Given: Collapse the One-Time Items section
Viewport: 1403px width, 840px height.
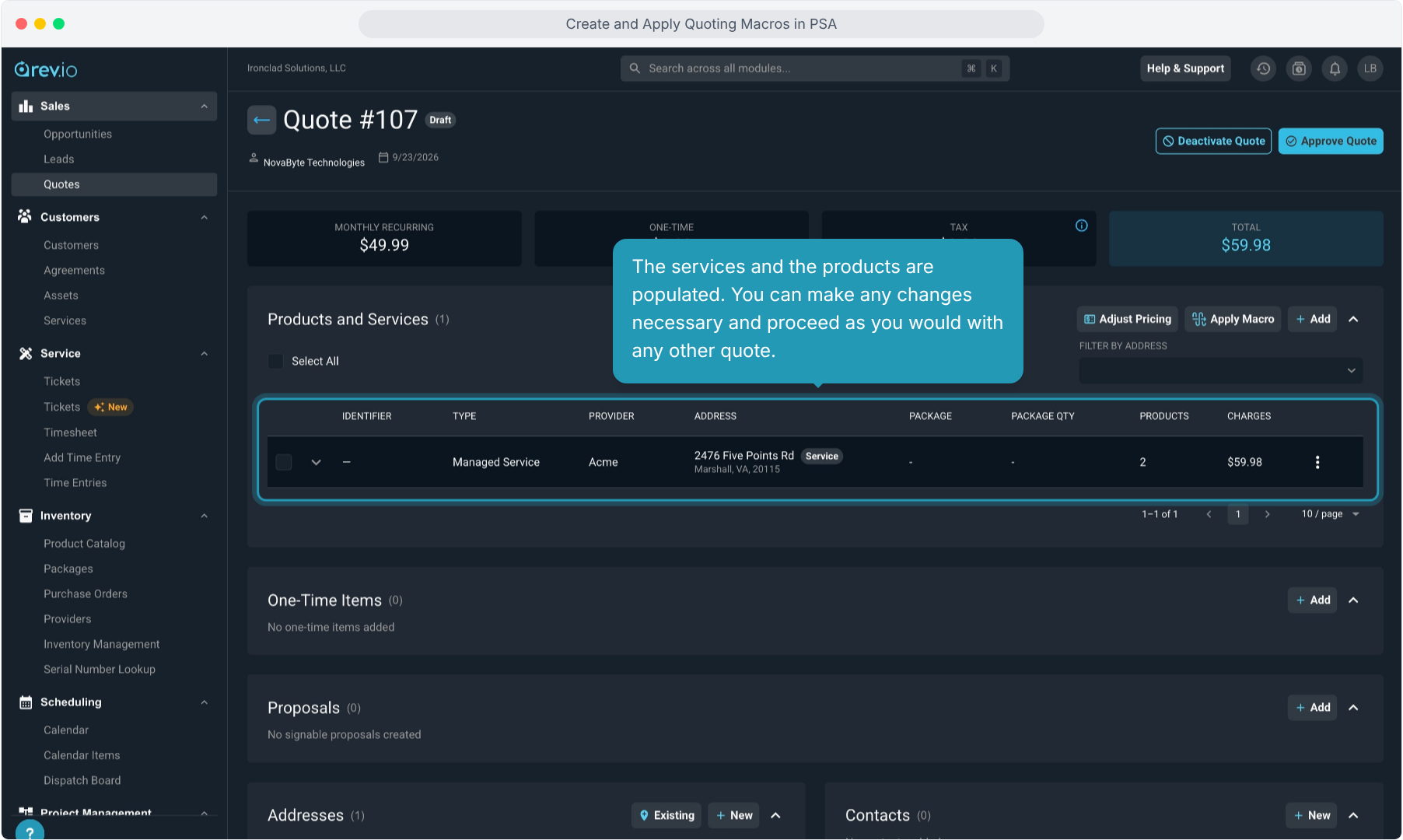Looking at the screenshot, I should [x=1353, y=600].
